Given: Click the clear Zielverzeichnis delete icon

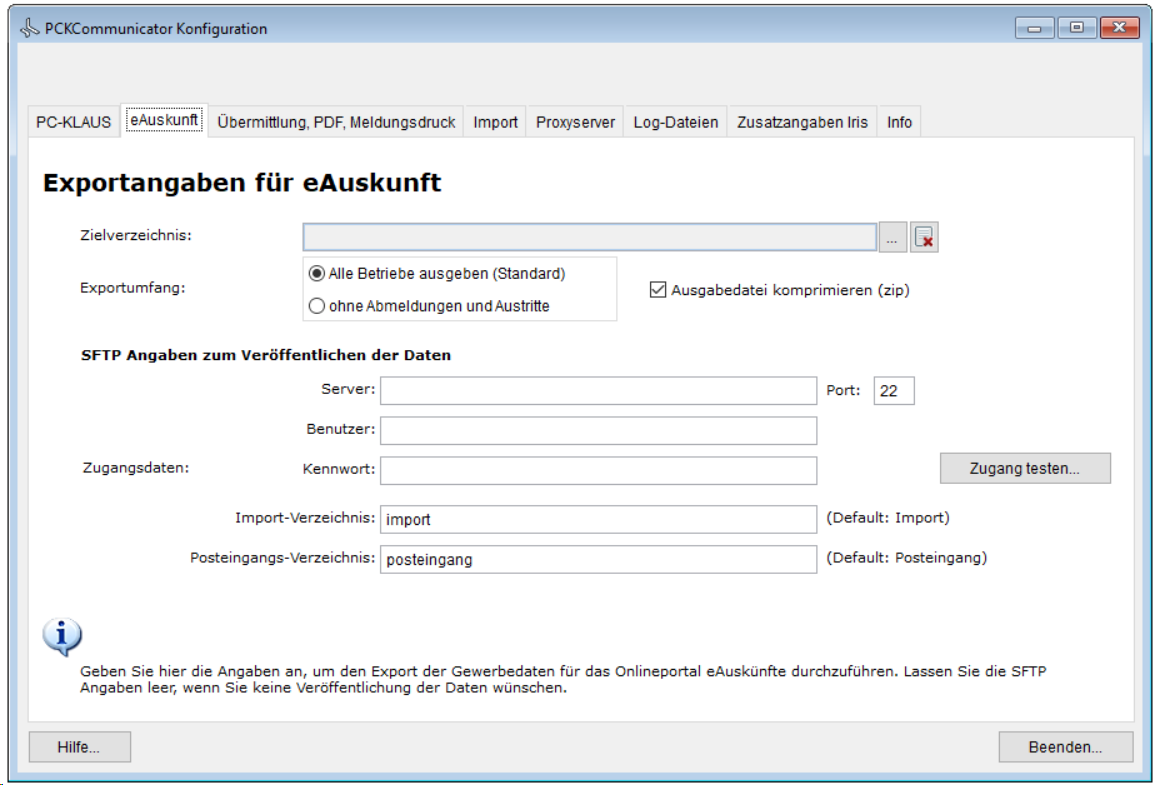Looking at the screenshot, I should click(924, 238).
